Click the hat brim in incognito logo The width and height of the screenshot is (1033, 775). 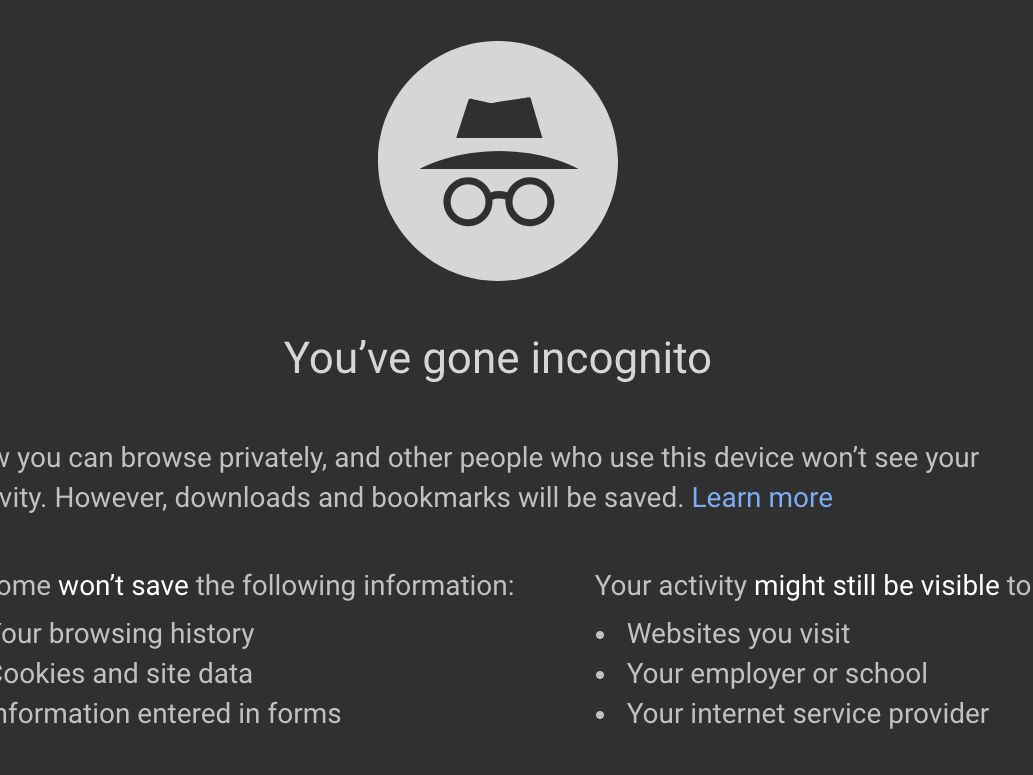coord(498,161)
